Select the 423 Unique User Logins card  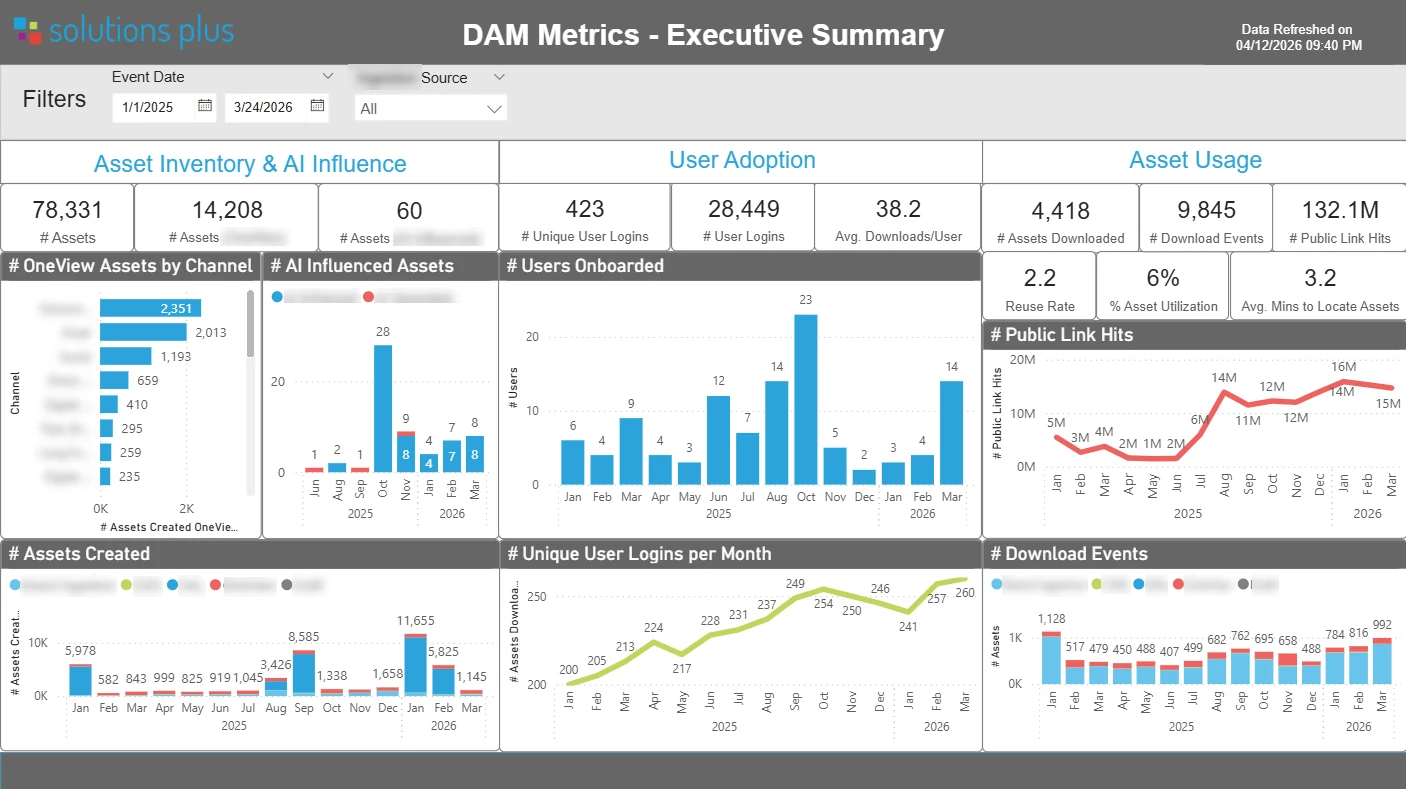coord(584,217)
